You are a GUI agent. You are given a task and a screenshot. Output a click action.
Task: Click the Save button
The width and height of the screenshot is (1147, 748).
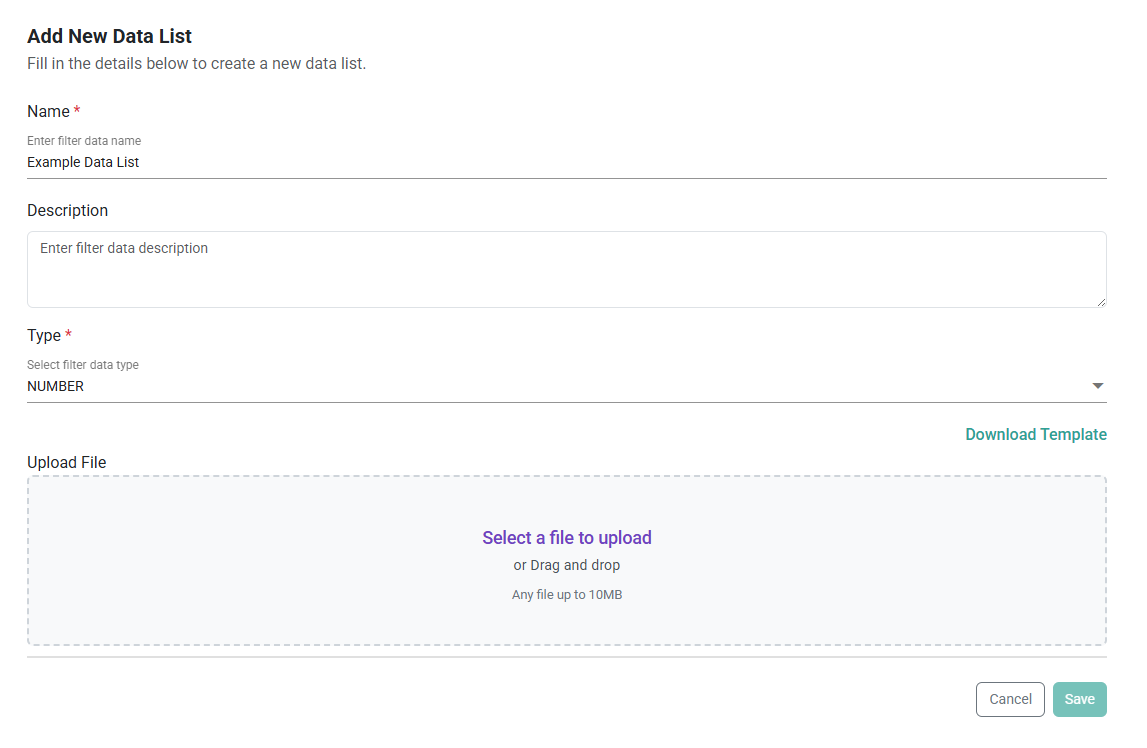[1079, 699]
